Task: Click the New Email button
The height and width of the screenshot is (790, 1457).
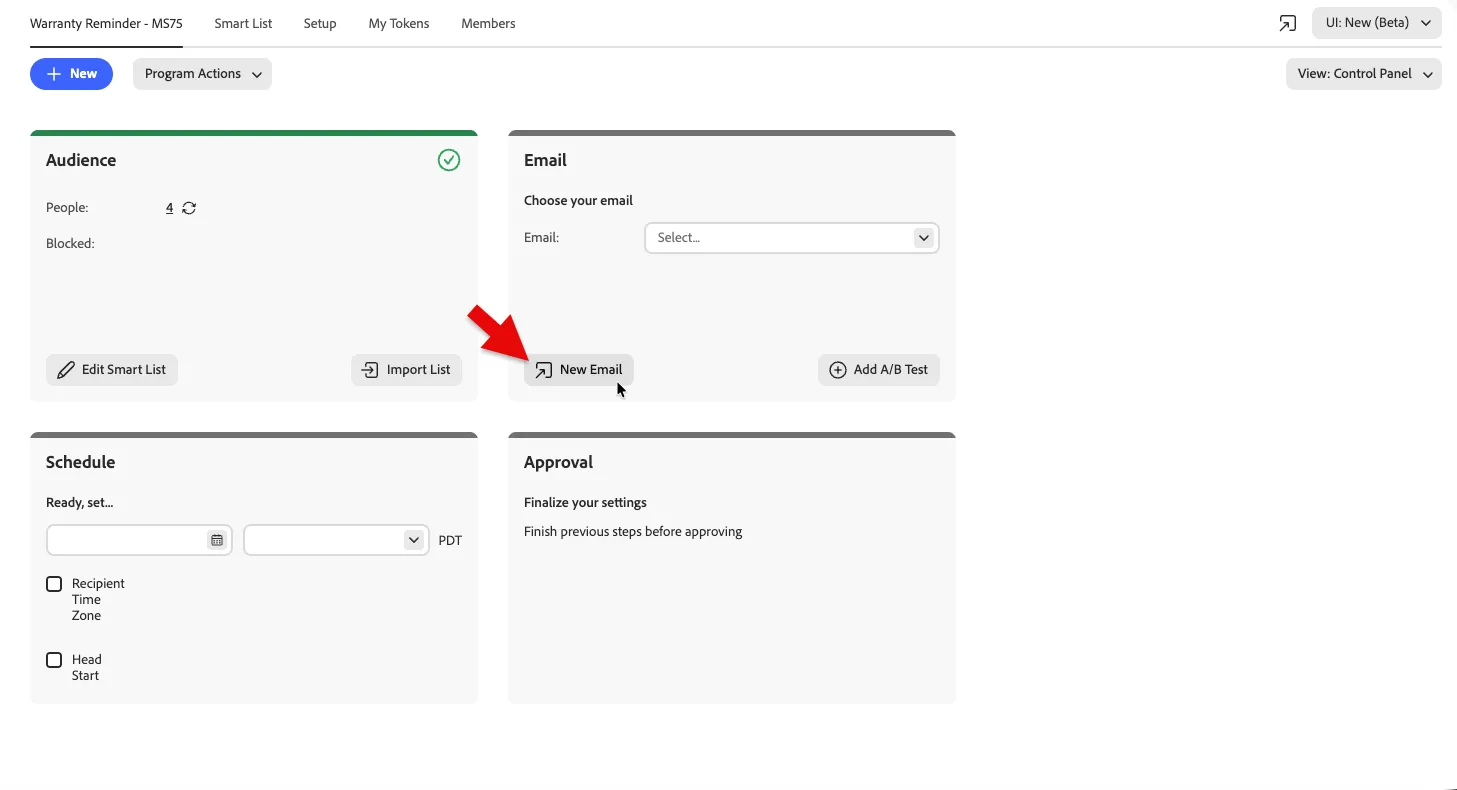Action: tap(579, 370)
